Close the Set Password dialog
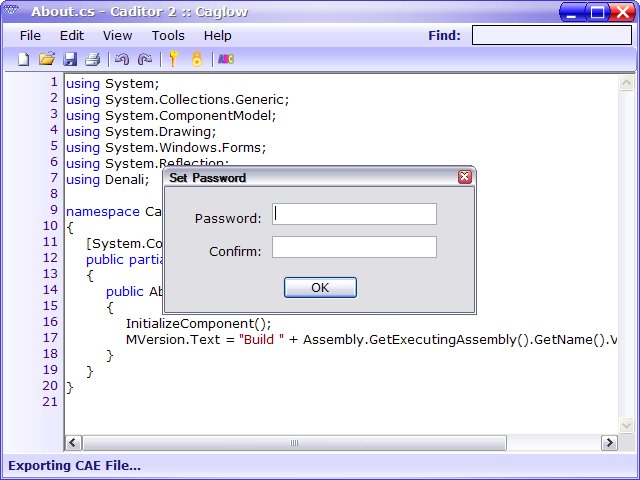 click(464, 177)
